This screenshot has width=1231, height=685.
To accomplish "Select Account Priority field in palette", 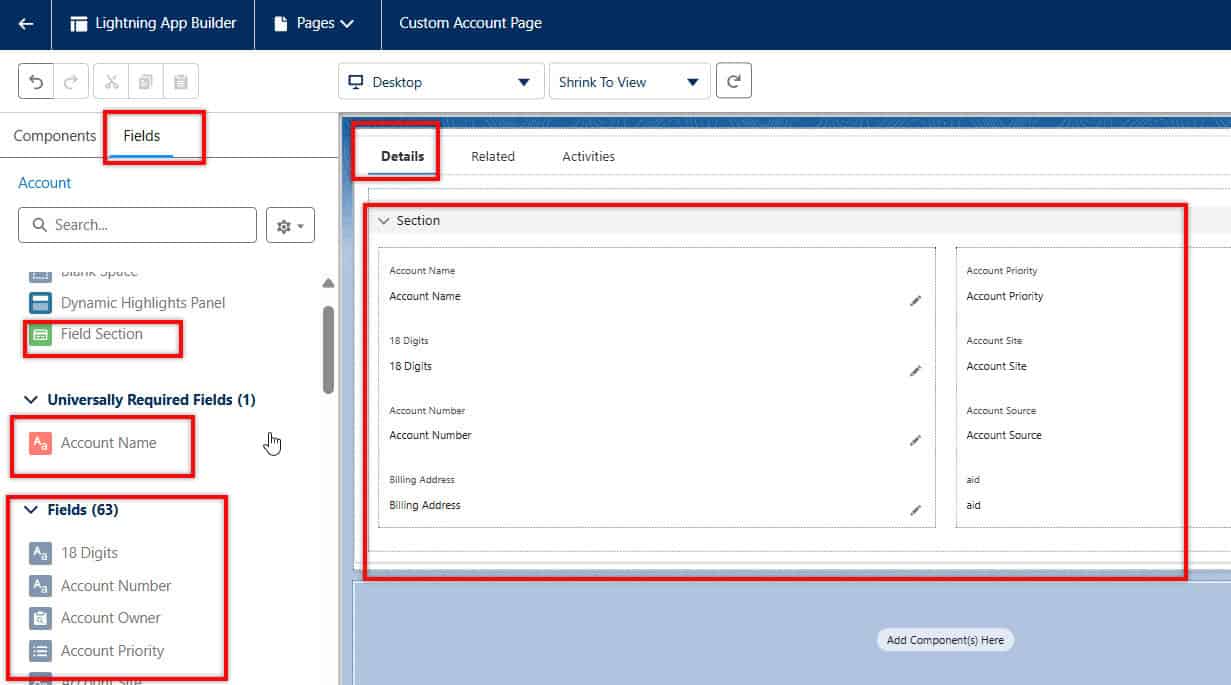I will (97, 651).
